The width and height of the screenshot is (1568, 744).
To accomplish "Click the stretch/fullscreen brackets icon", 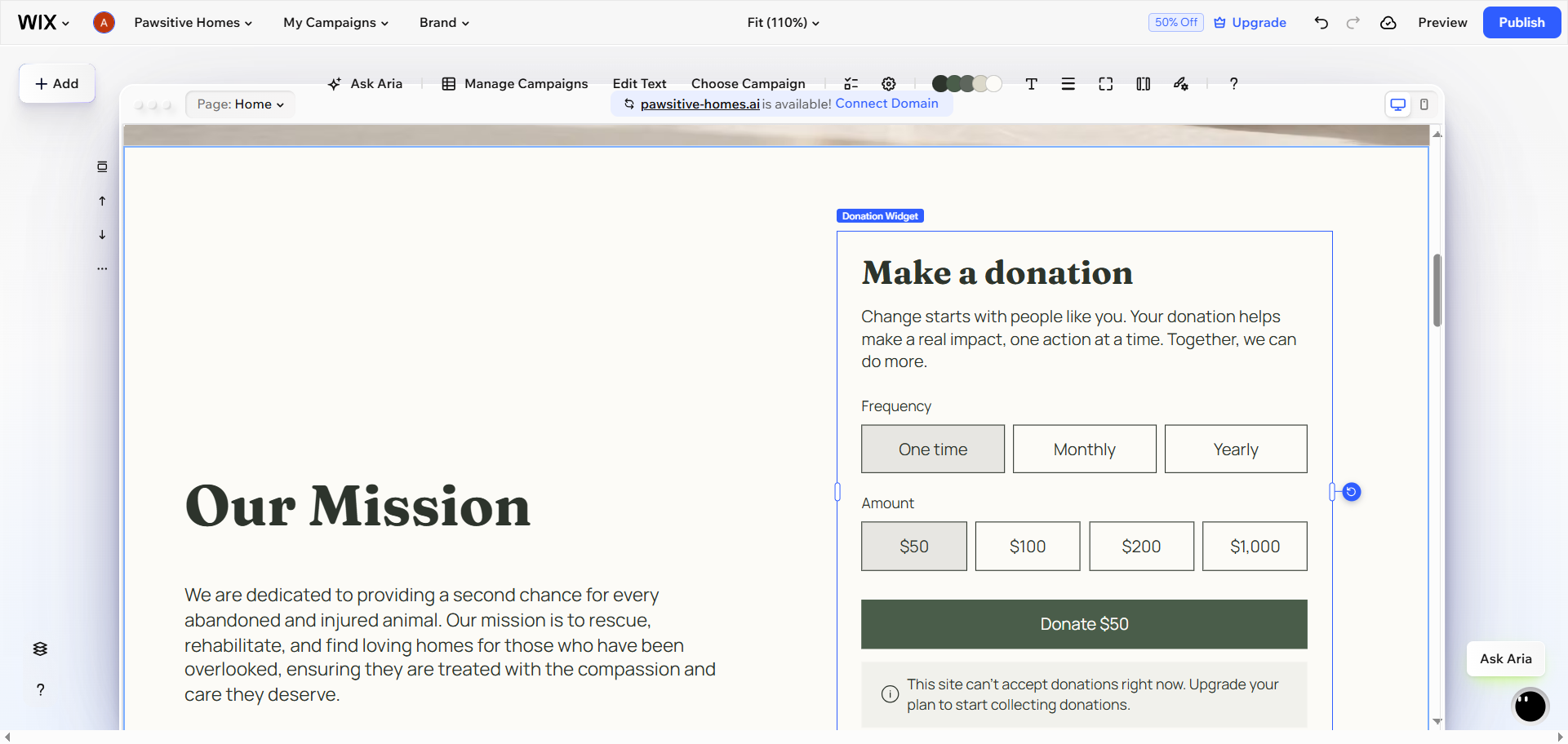I will point(1106,83).
